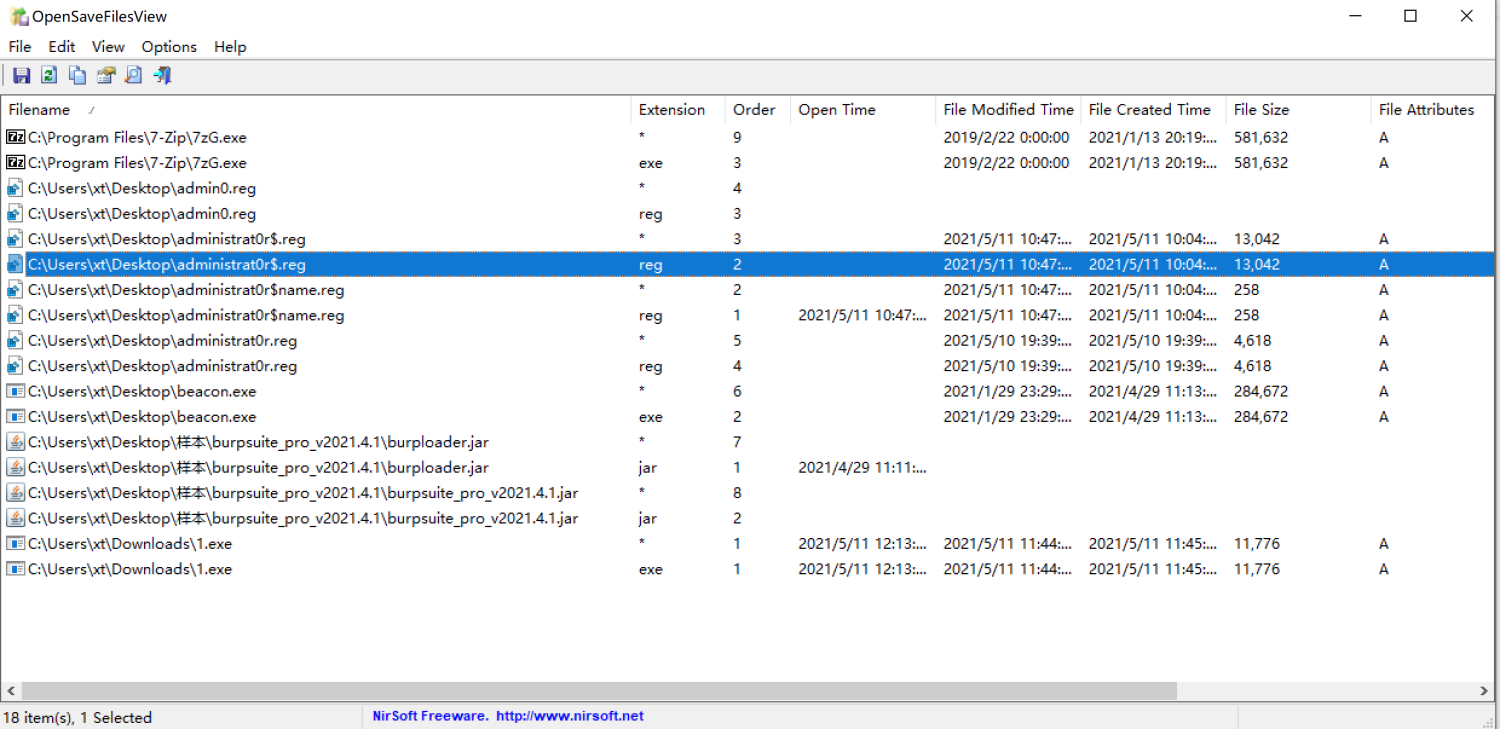Click the Save Selected Items toolbar icon

click(x=21, y=75)
